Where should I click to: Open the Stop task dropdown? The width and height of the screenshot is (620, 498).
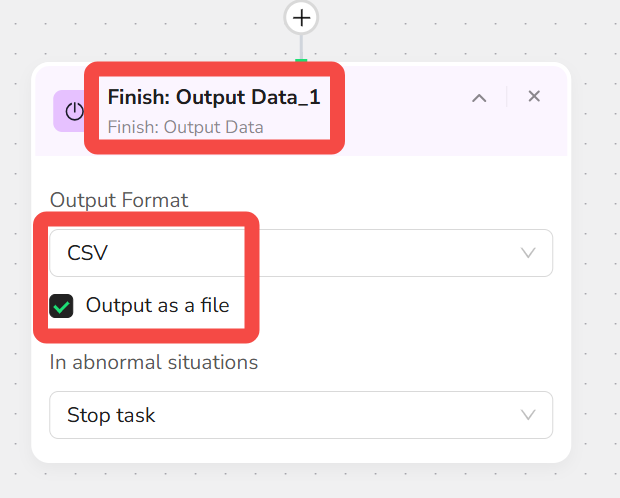301,415
